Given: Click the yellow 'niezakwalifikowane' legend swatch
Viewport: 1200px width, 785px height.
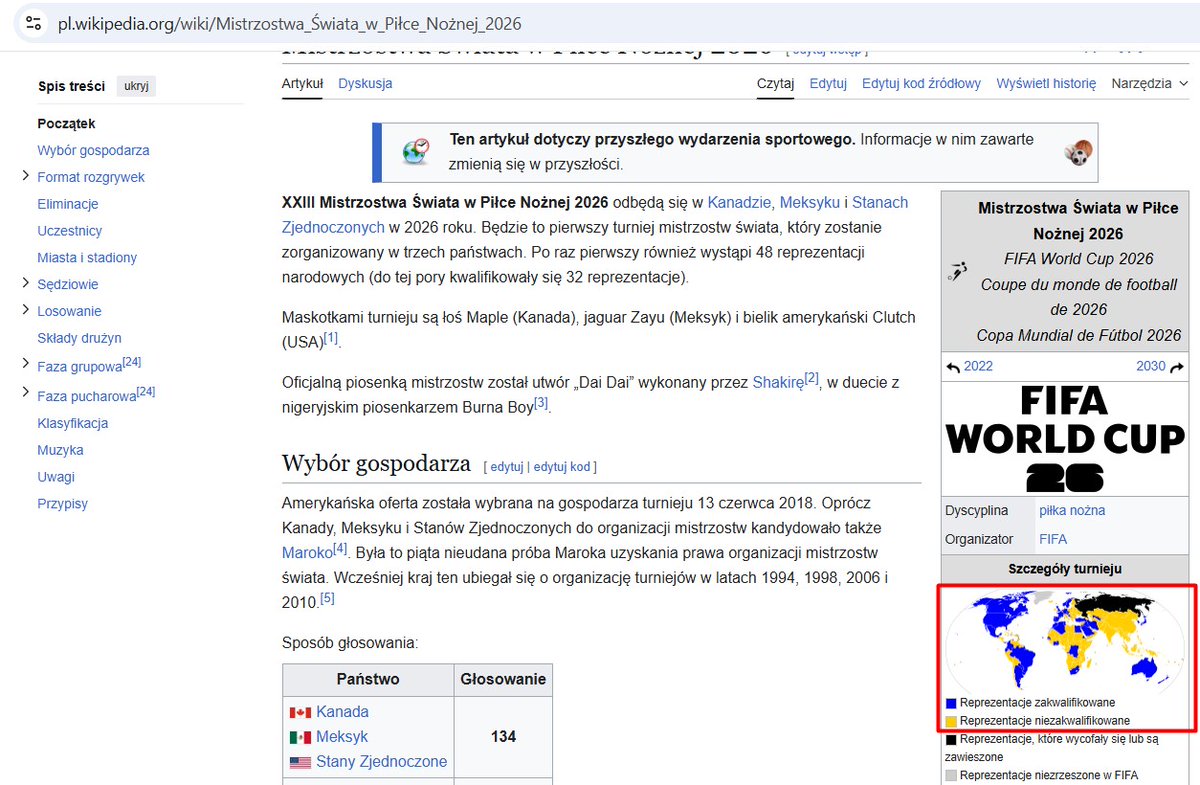Looking at the screenshot, I should [x=951, y=721].
